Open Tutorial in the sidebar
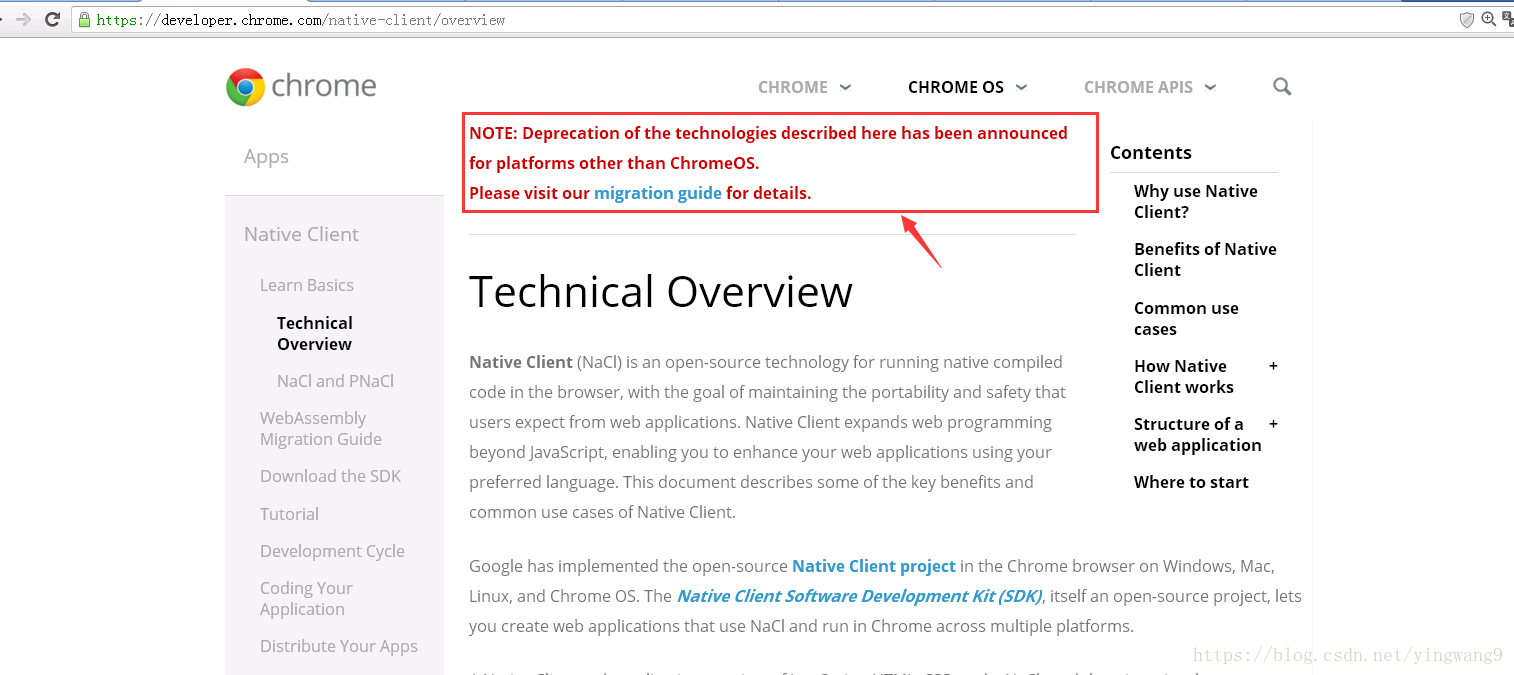The image size is (1514, 675). tap(289, 514)
